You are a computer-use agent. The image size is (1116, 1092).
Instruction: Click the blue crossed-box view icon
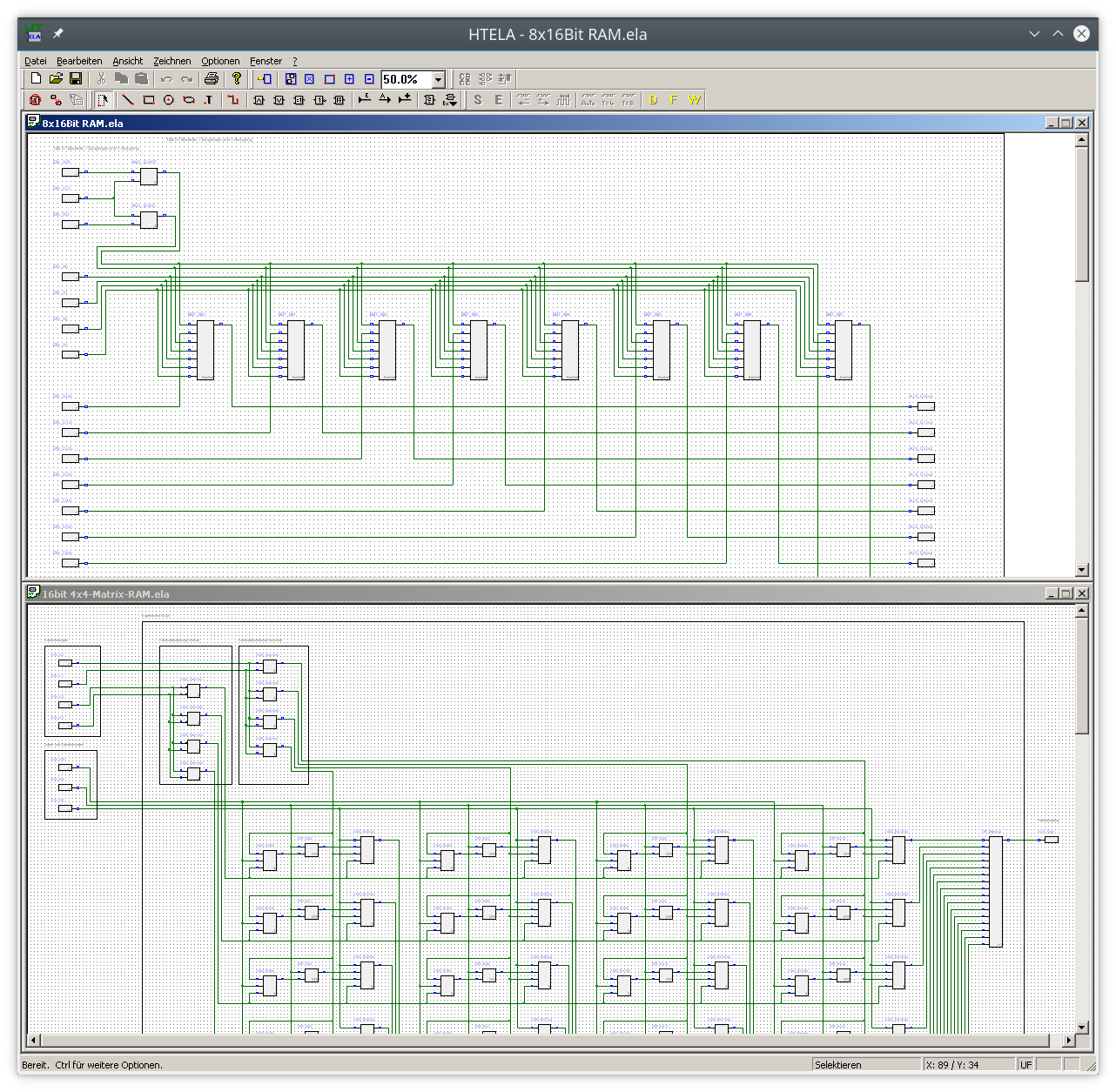pyautogui.click(x=309, y=78)
